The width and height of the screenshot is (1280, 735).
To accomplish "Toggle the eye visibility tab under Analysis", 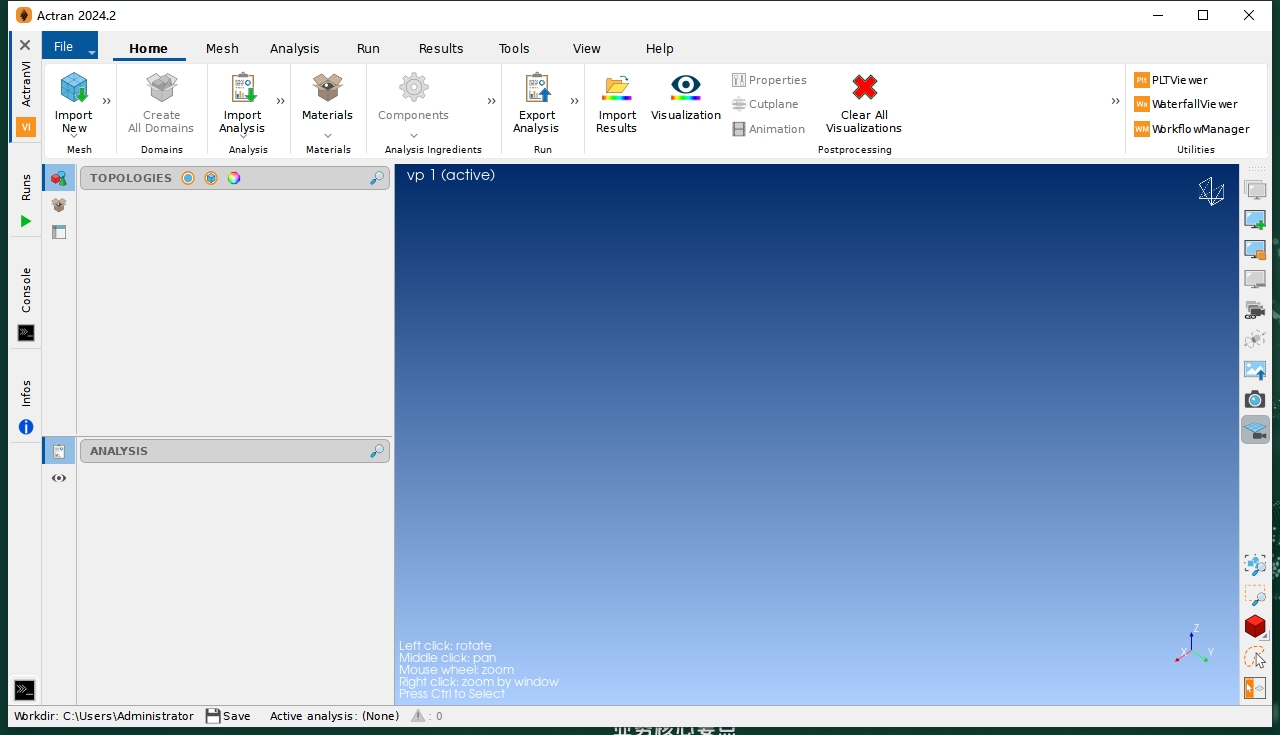I will click(x=59, y=478).
